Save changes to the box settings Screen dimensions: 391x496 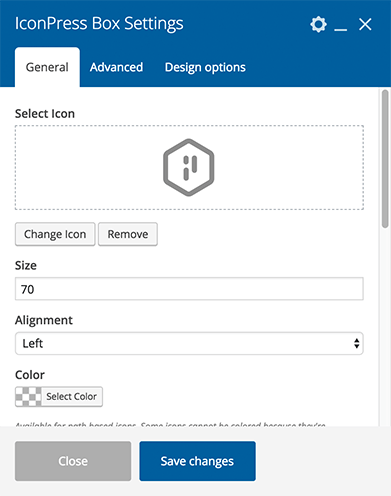[x=197, y=461]
